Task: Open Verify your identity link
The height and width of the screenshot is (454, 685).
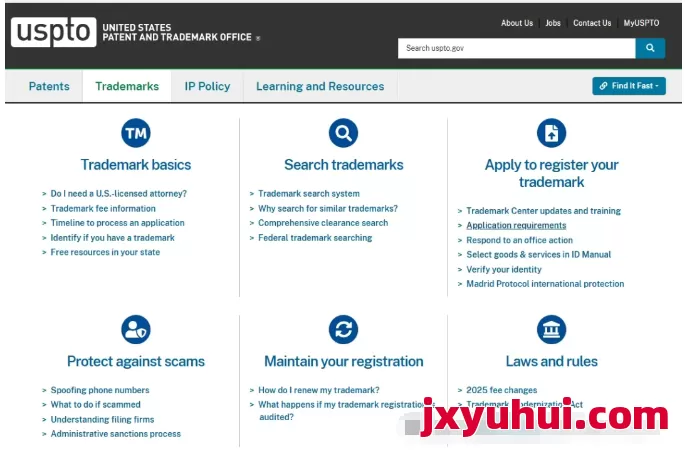Action: point(504,269)
